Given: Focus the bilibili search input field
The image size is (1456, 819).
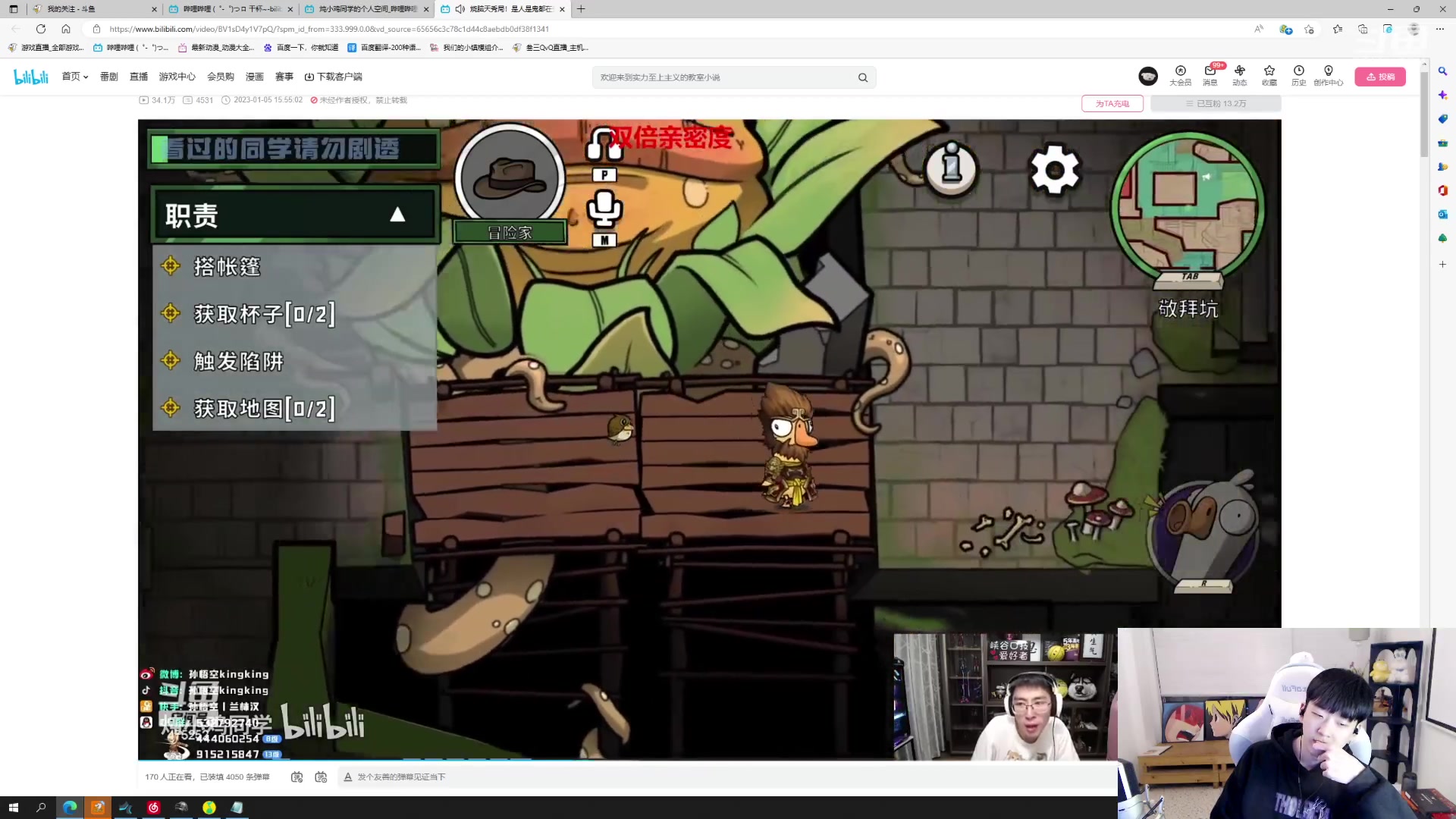Looking at the screenshot, I should (724, 77).
